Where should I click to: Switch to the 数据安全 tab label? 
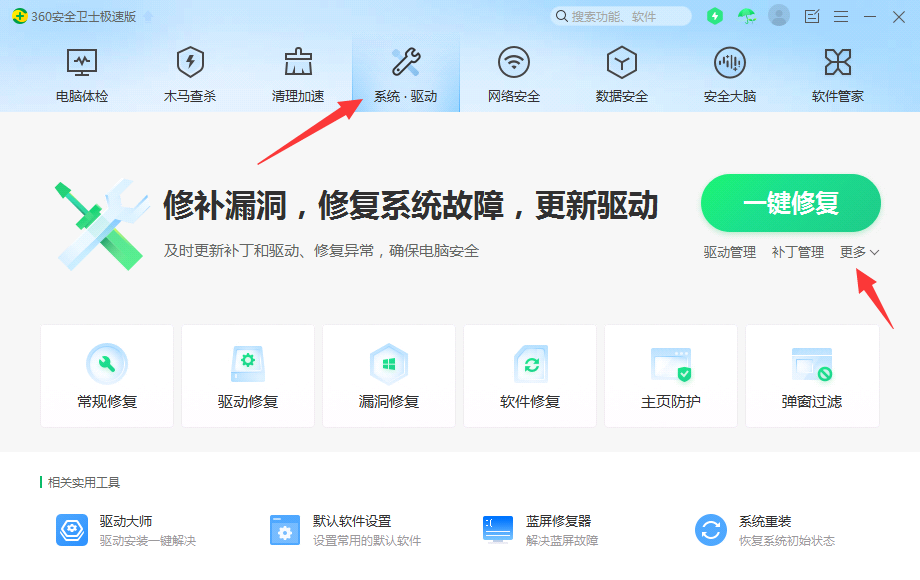point(622,96)
